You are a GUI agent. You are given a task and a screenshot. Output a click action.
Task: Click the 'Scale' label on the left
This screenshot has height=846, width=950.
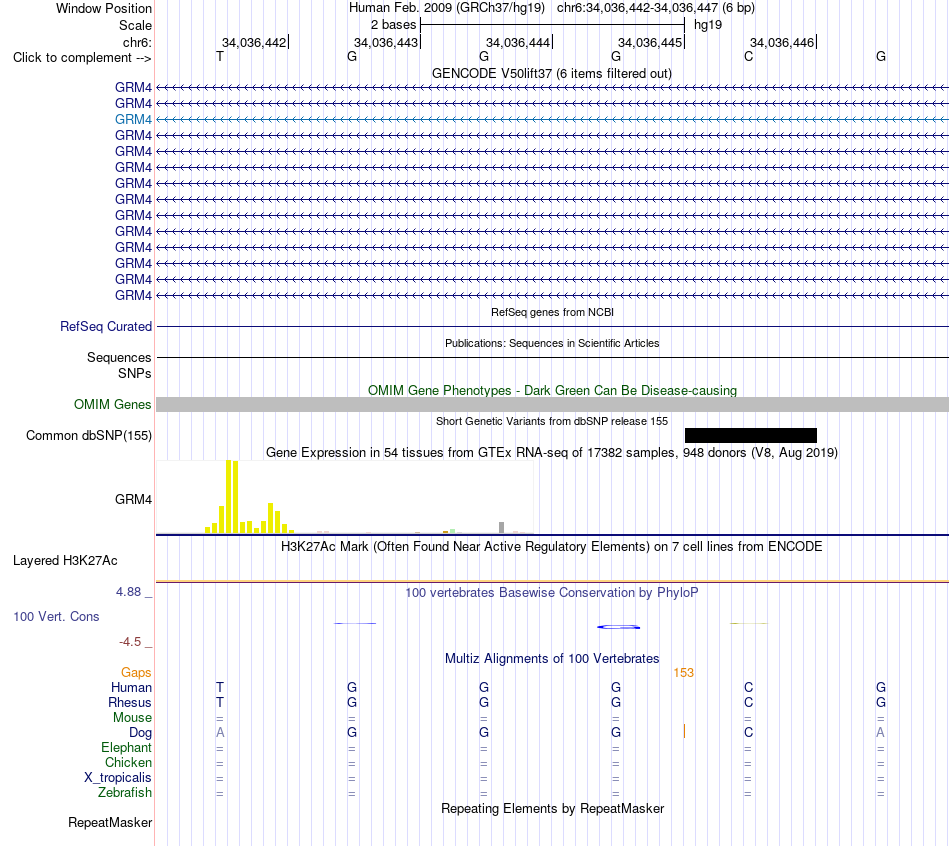click(x=135, y=25)
